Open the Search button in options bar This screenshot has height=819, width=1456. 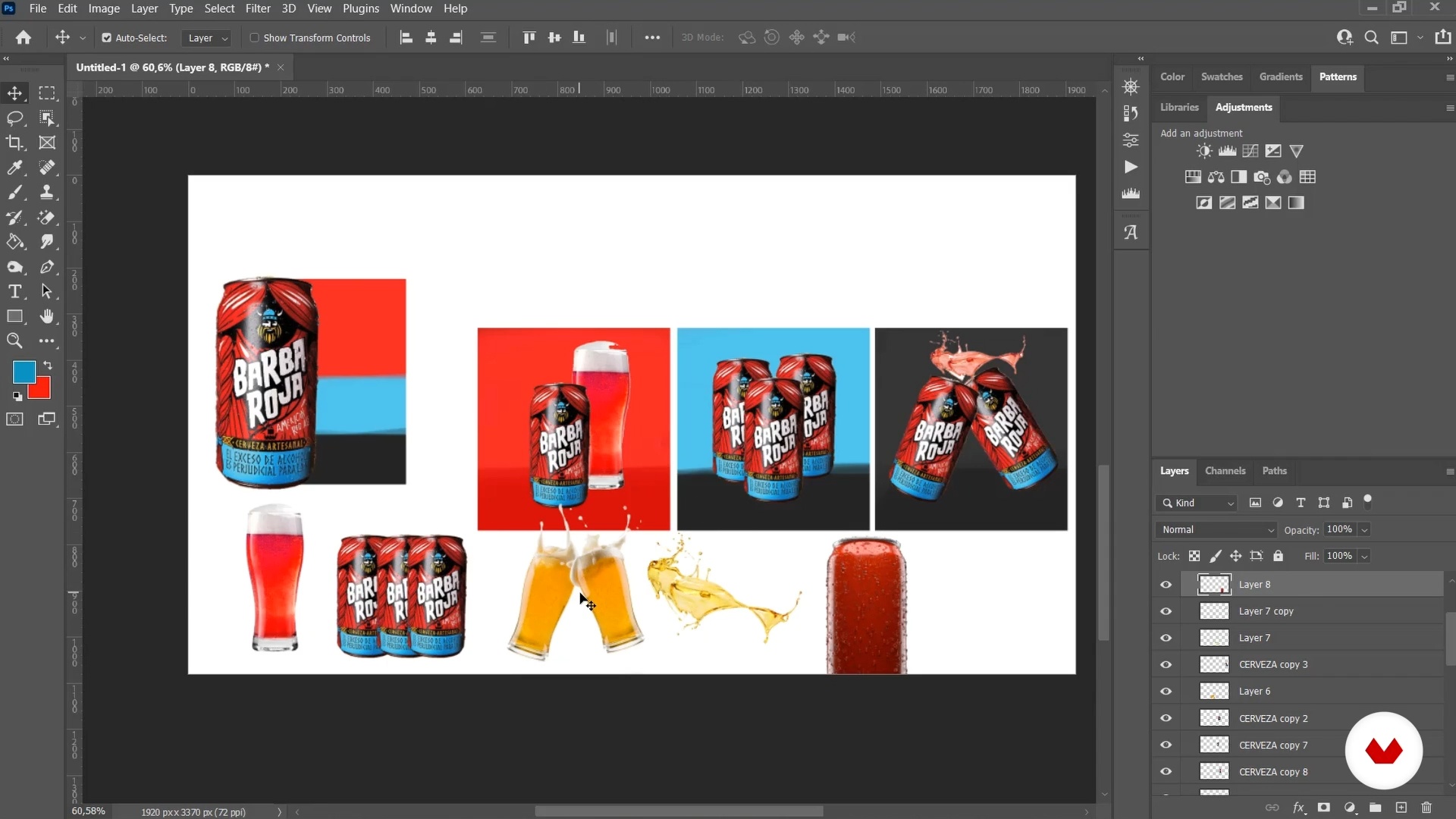(x=1371, y=38)
